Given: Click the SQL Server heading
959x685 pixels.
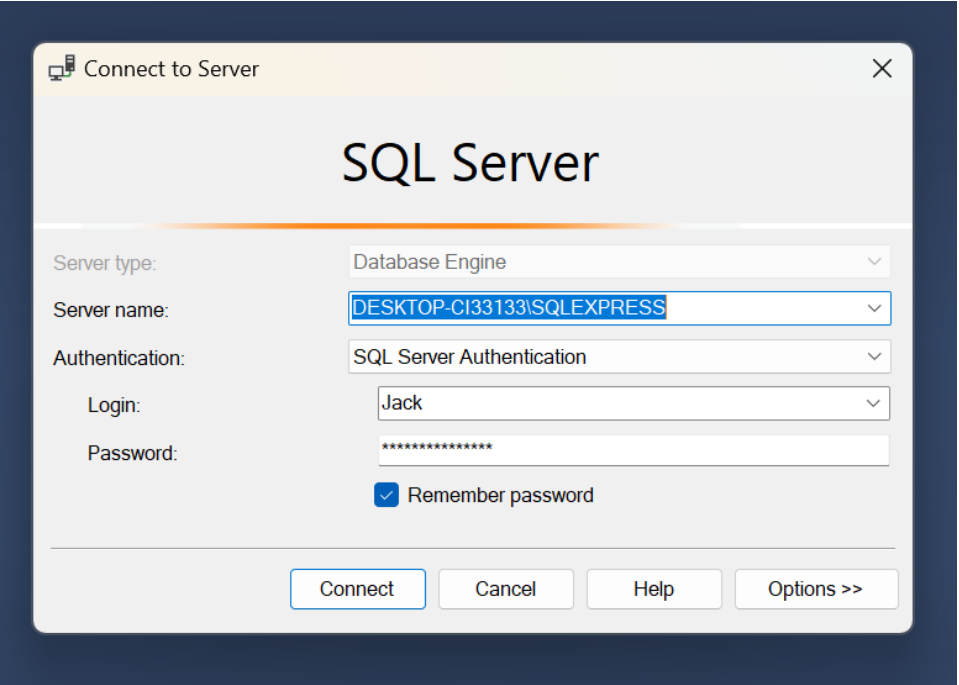Looking at the screenshot, I should tap(470, 163).
